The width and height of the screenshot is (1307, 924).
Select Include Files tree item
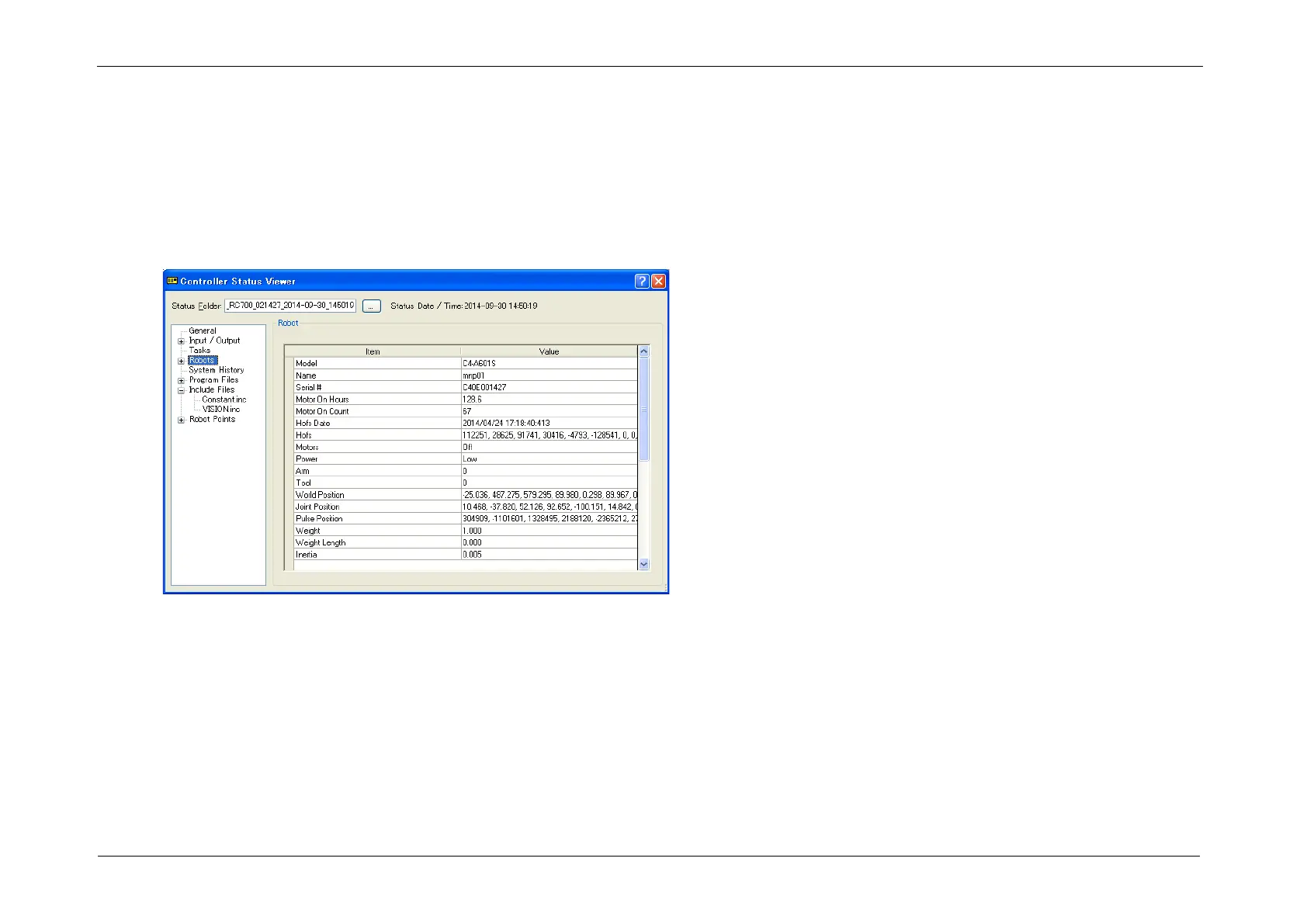click(x=212, y=389)
